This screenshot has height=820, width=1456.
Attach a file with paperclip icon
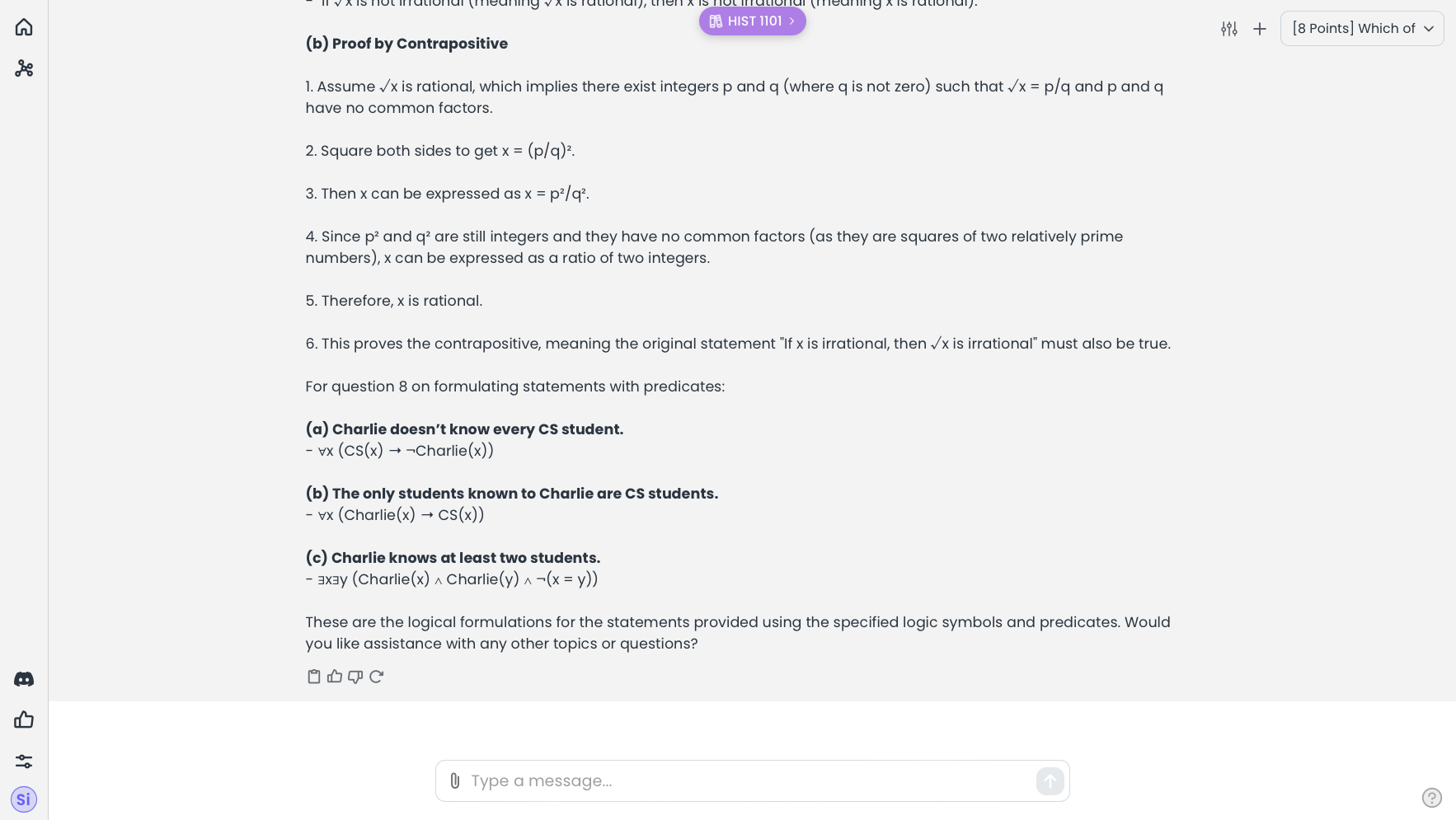tap(455, 781)
